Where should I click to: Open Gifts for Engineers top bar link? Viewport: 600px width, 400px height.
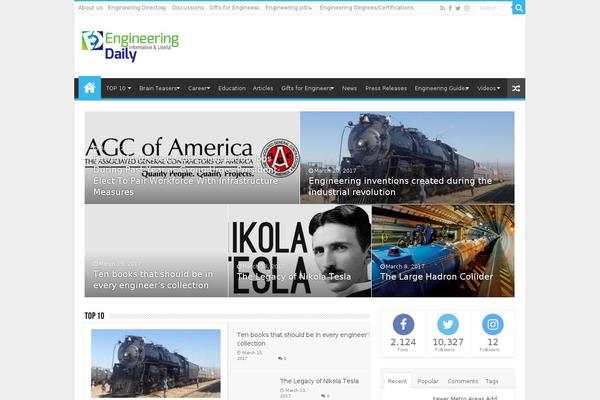[x=234, y=8]
